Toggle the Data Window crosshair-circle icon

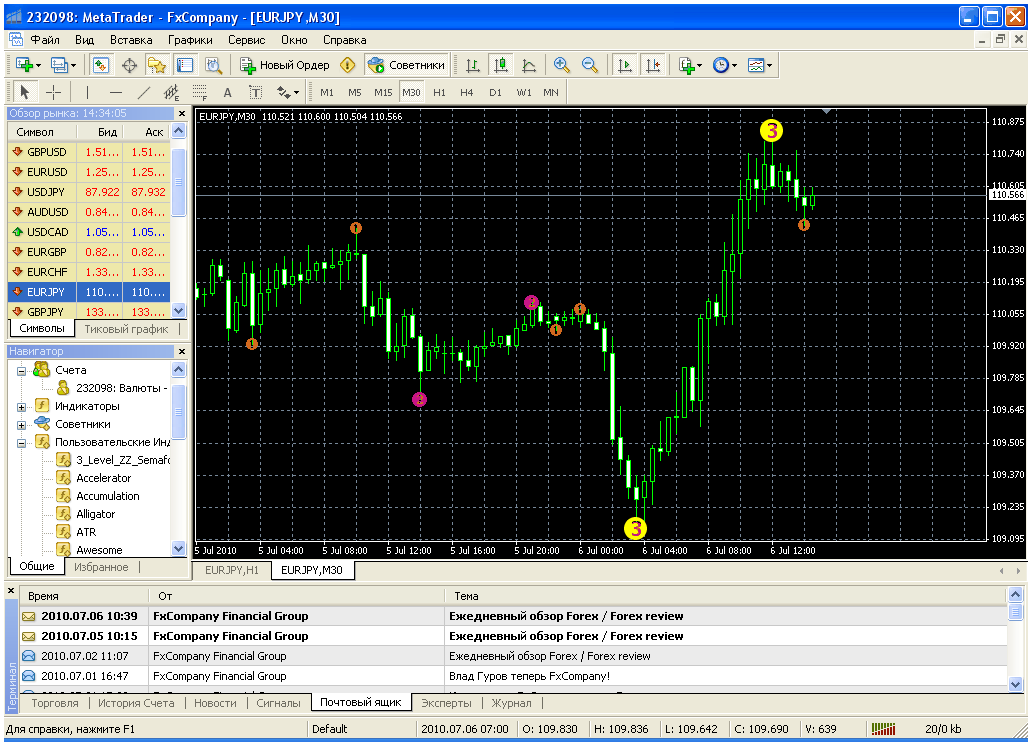pos(129,65)
